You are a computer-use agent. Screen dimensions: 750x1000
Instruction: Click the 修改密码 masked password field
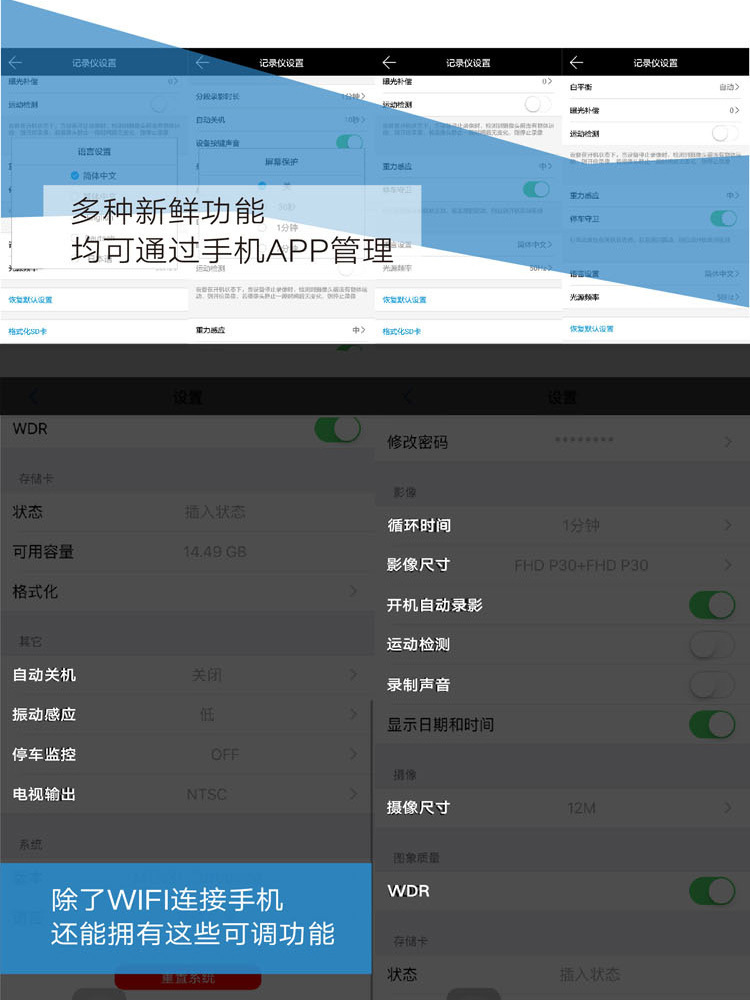click(584, 440)
